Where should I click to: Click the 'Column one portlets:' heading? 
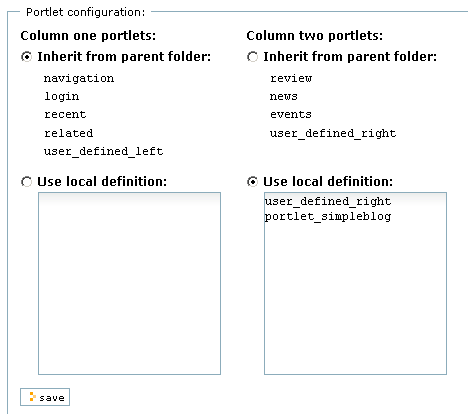click(x=88, y=36)
